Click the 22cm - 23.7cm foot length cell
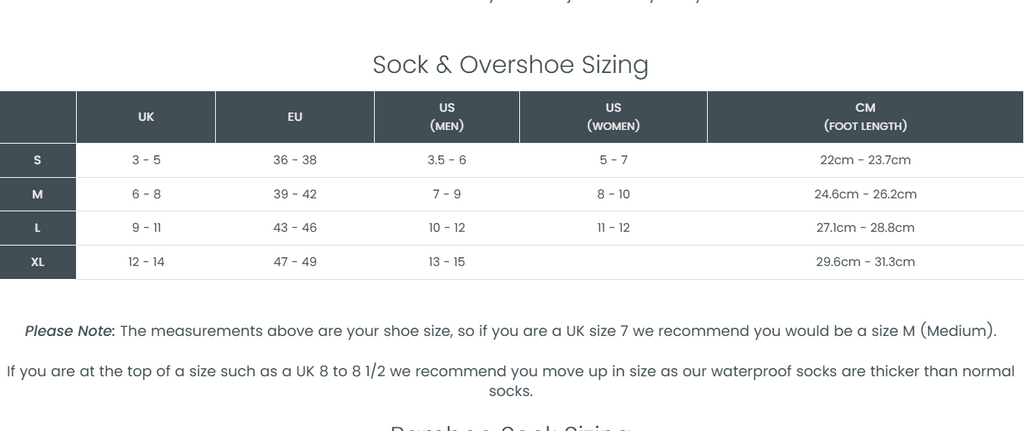 [865, 160]
